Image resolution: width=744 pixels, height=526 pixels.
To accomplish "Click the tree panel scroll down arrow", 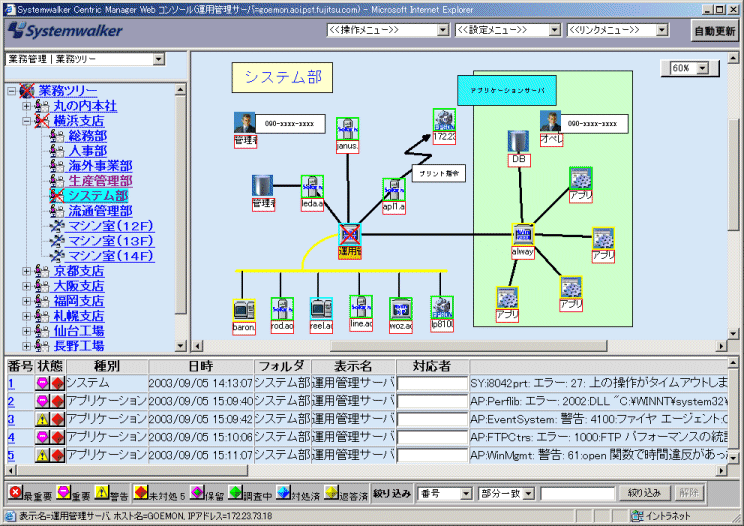I will [180, 346].
